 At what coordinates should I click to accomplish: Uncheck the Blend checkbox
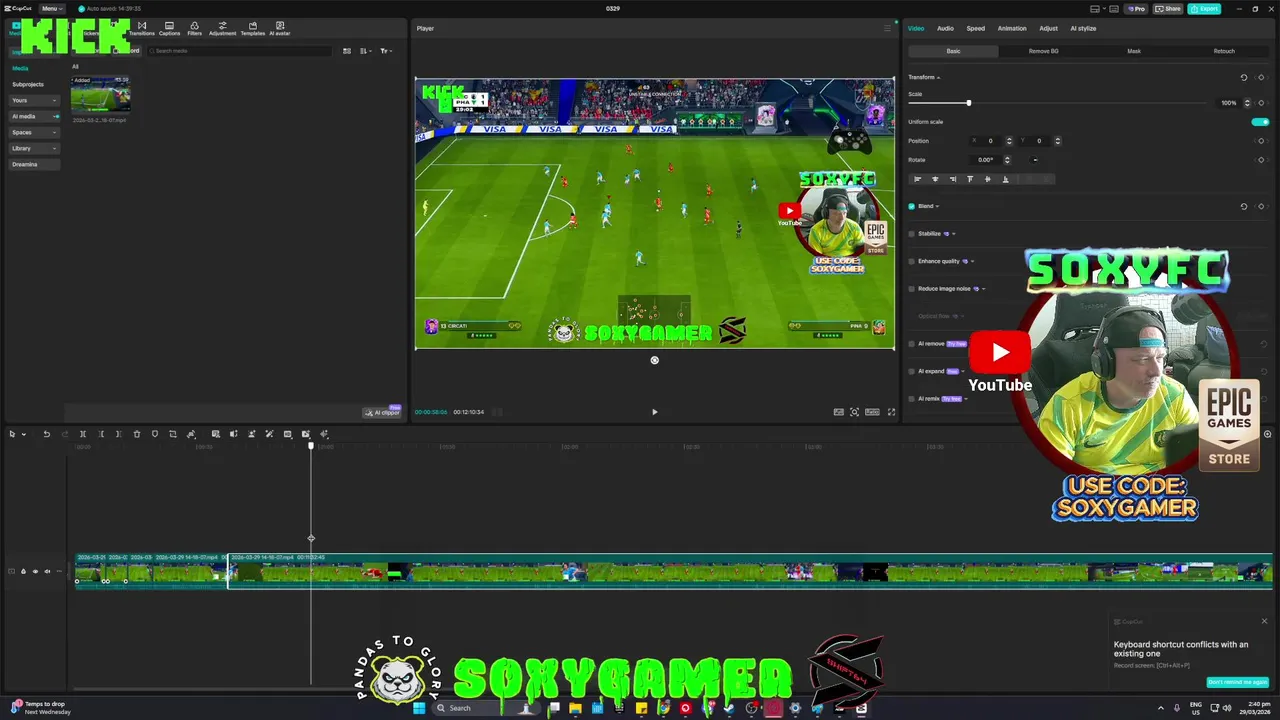(x=911, y=206)
